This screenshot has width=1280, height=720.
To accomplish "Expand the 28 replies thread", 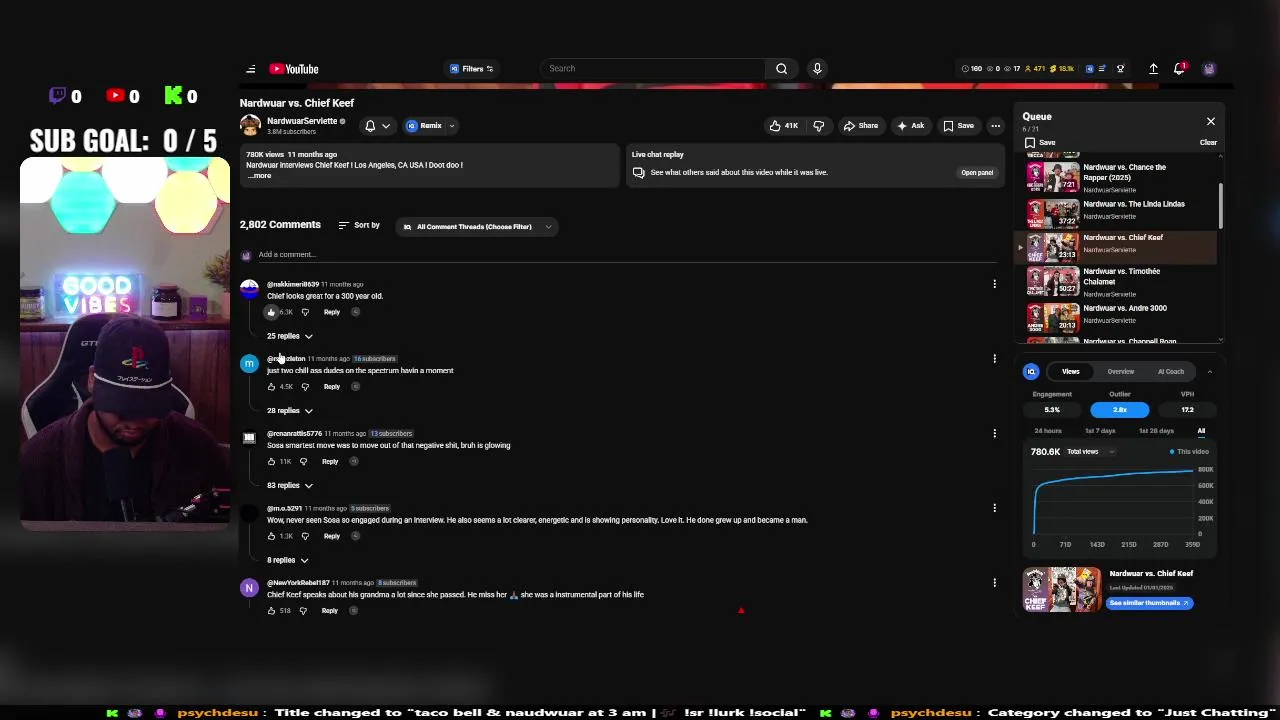I will pyautogui.click(x=289, y=411).
